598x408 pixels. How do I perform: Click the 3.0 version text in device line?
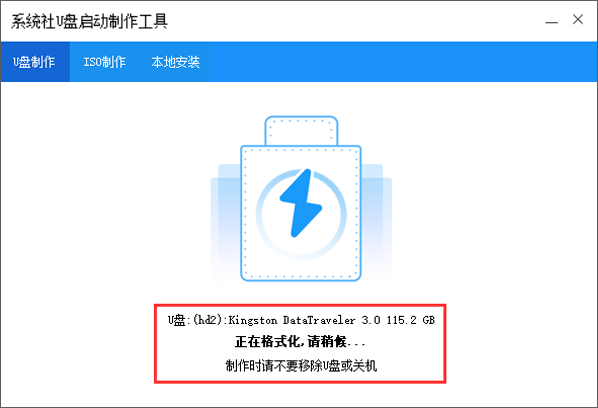[371, 320]
